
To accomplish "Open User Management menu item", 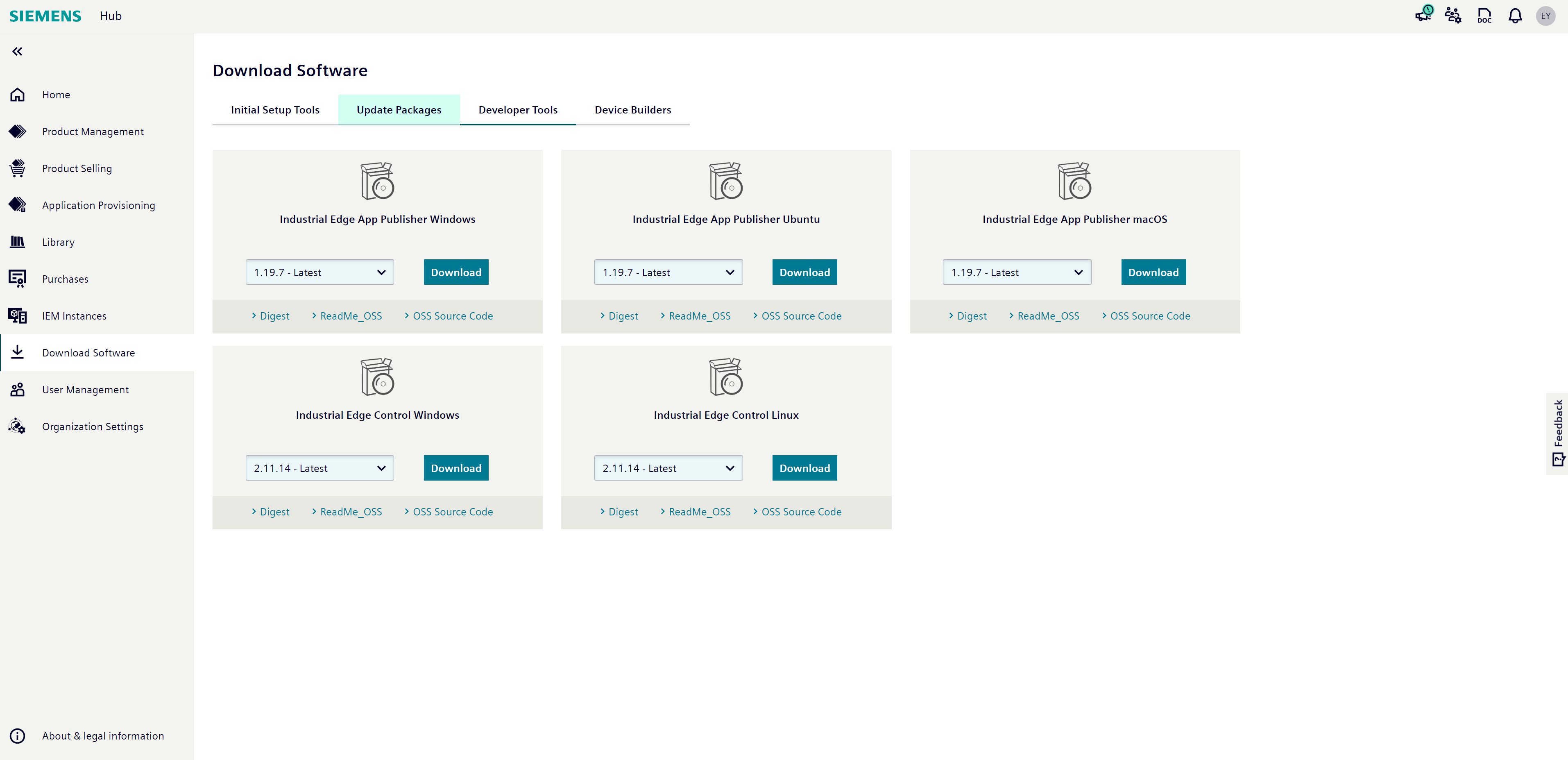I will pyautogui.click(x=97, y=389).
